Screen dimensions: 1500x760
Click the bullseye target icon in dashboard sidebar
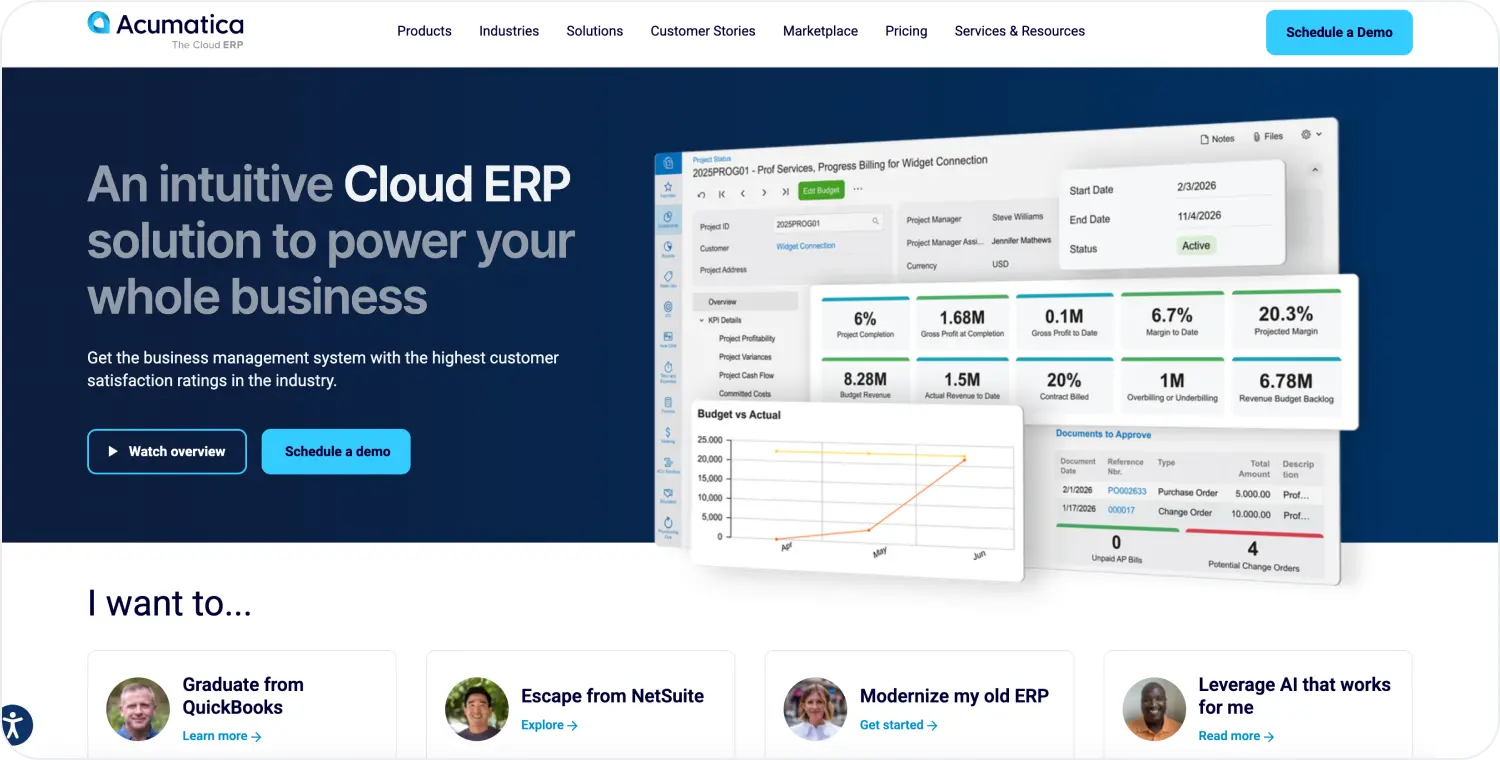[668, 309]
